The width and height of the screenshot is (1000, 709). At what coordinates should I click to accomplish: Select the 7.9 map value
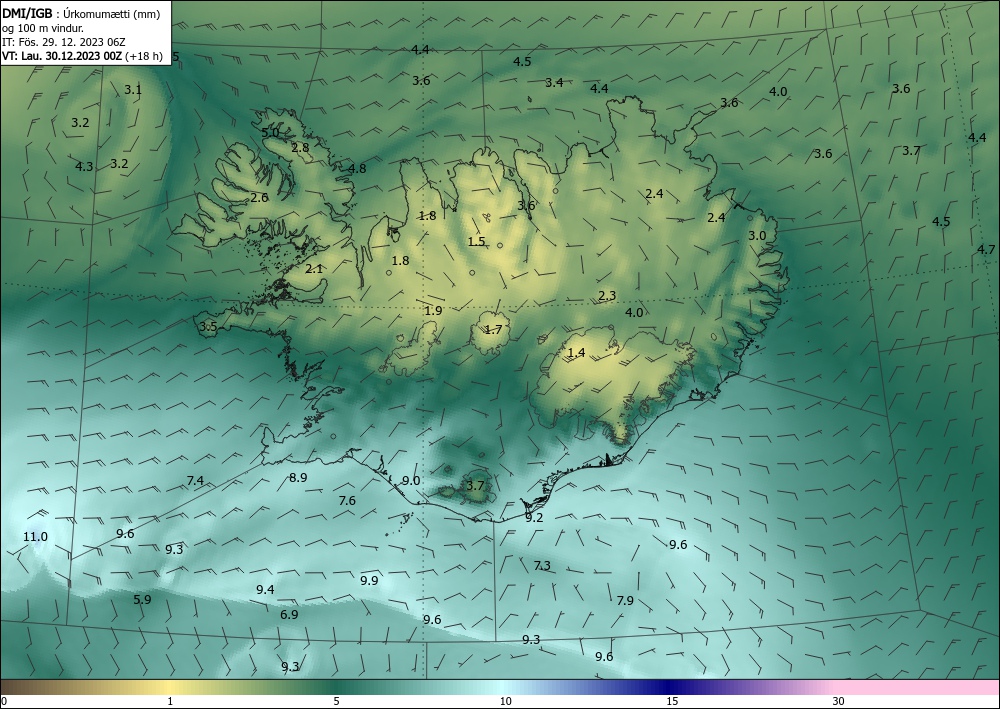coord(625,601)
